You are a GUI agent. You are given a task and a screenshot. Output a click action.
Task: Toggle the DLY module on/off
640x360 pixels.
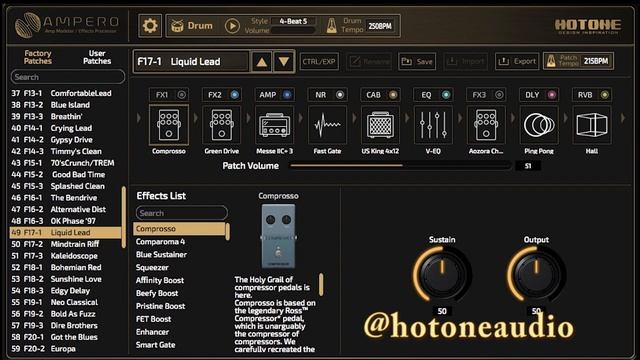tap(551, 95)
